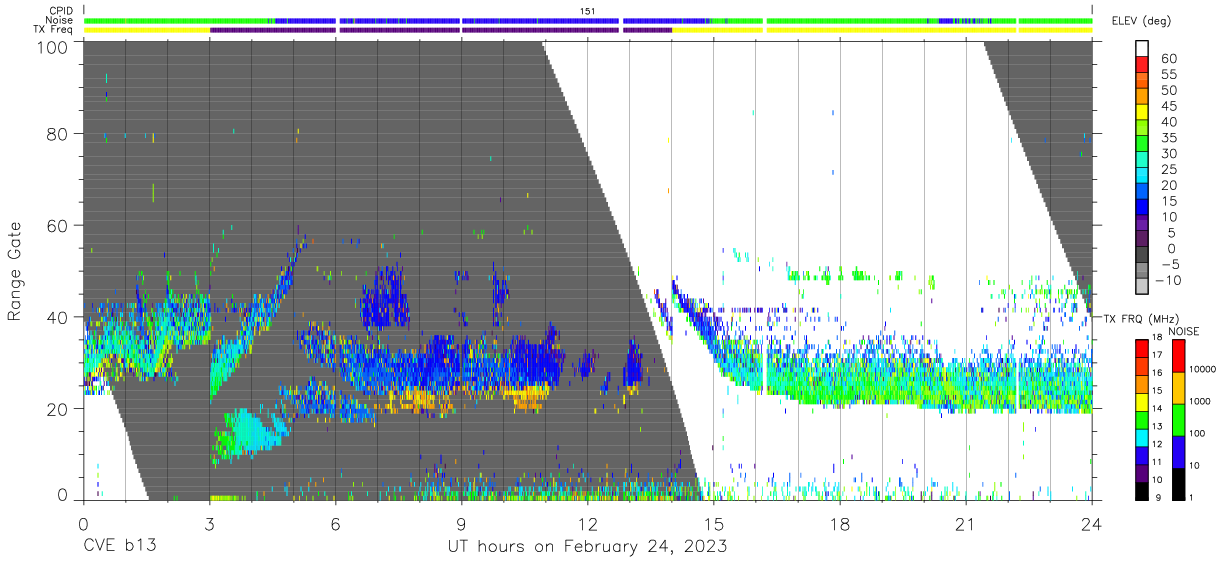Select the cyan segment of TX FRQ colorbar
The image size is (1228, 567).
(x=1143, y=438)
